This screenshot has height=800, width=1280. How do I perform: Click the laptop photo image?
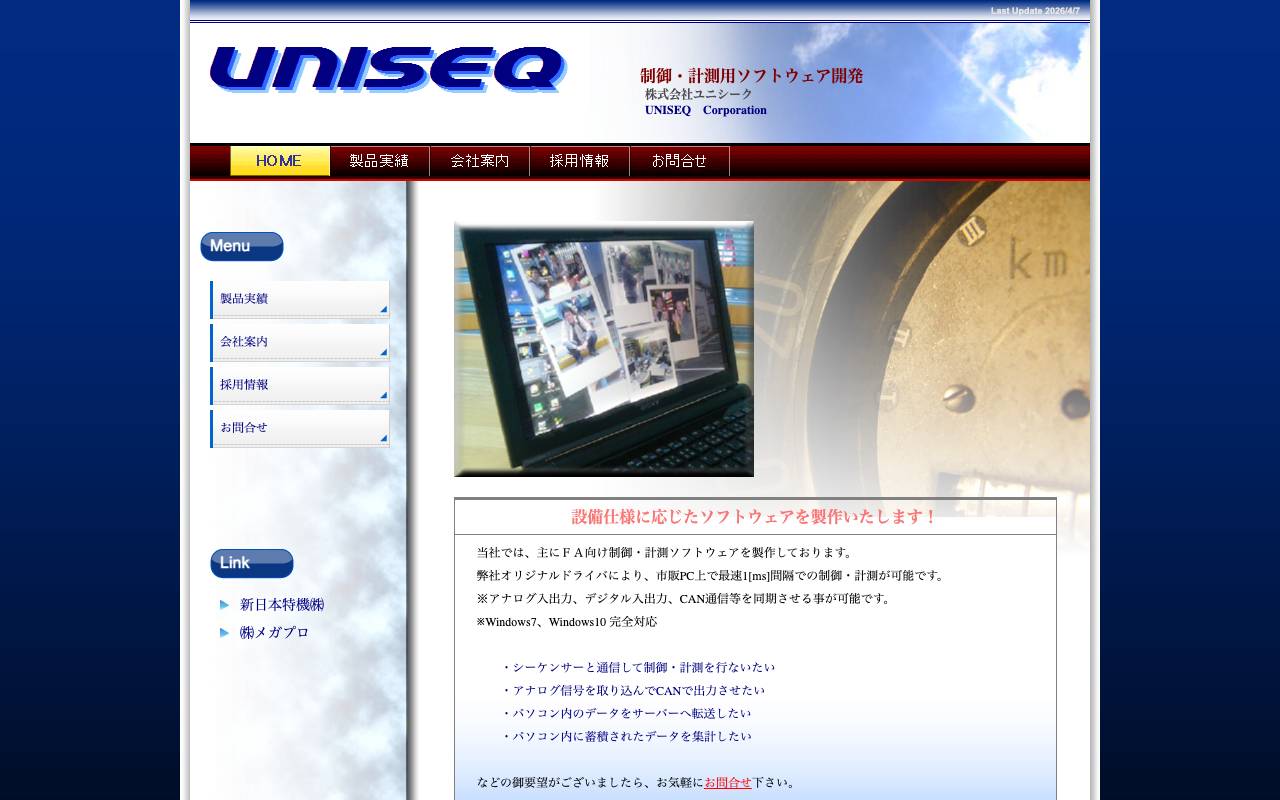click(x=604, y=349)
